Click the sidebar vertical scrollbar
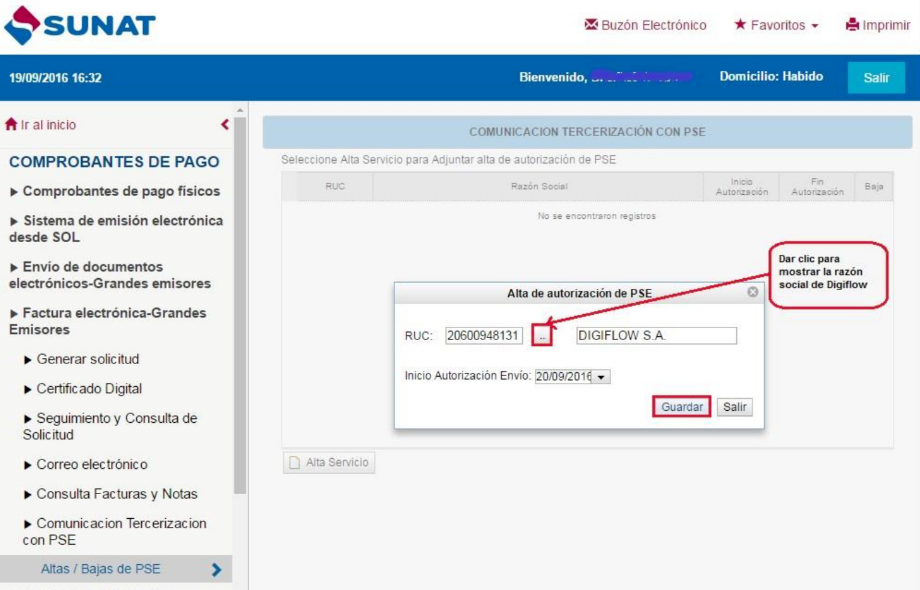This screenshot has height=590, width=920. pyautogui.click(x=240, y=300)
